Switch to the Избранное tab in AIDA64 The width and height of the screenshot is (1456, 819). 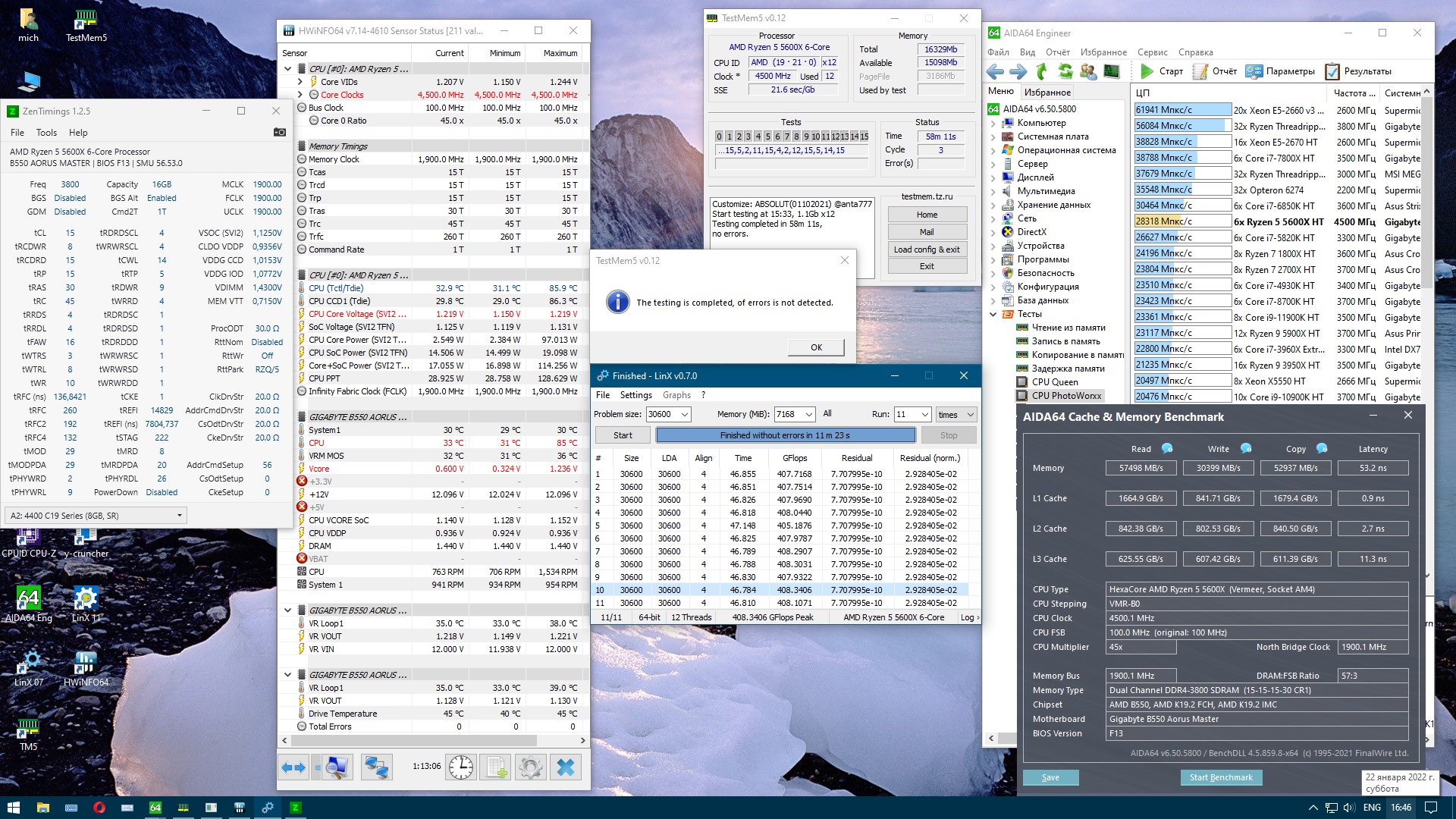pyautogui.click(x=1047, y=92)
